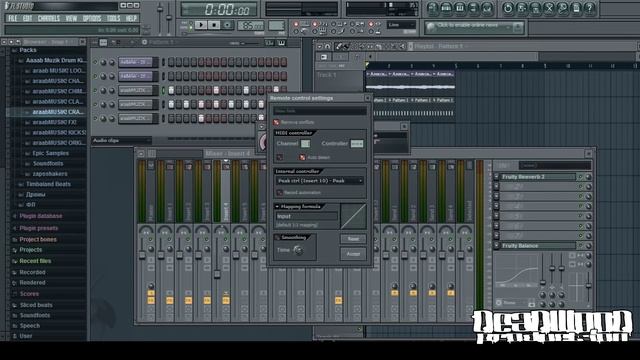Toggle the Remove conflicts checkbox
Screen dimensions: 640x360
pyautogui.click(x=276, y=122)
